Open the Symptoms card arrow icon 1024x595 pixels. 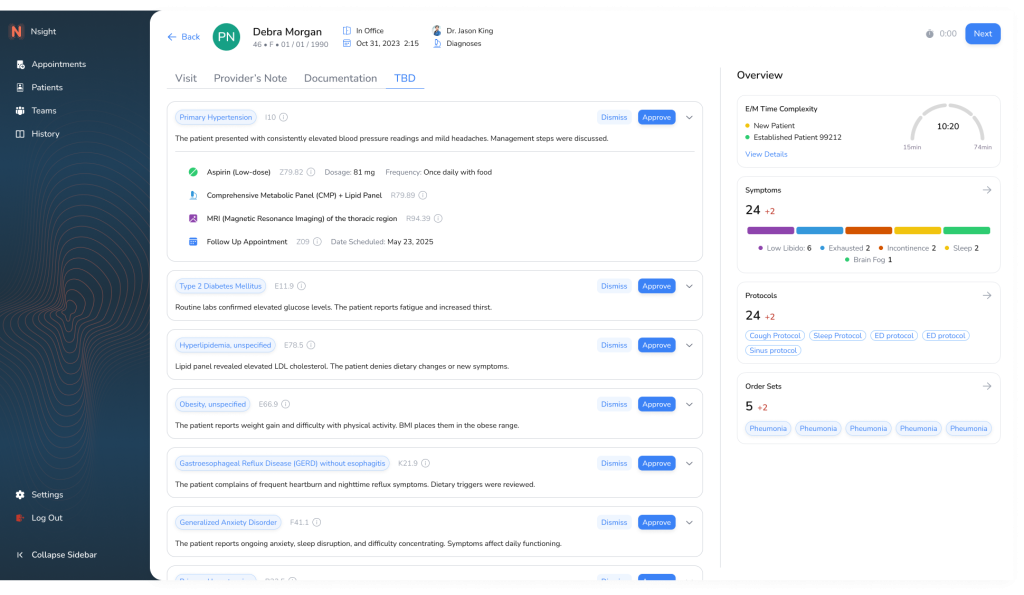pyautogui.click(x=986, y=190)
